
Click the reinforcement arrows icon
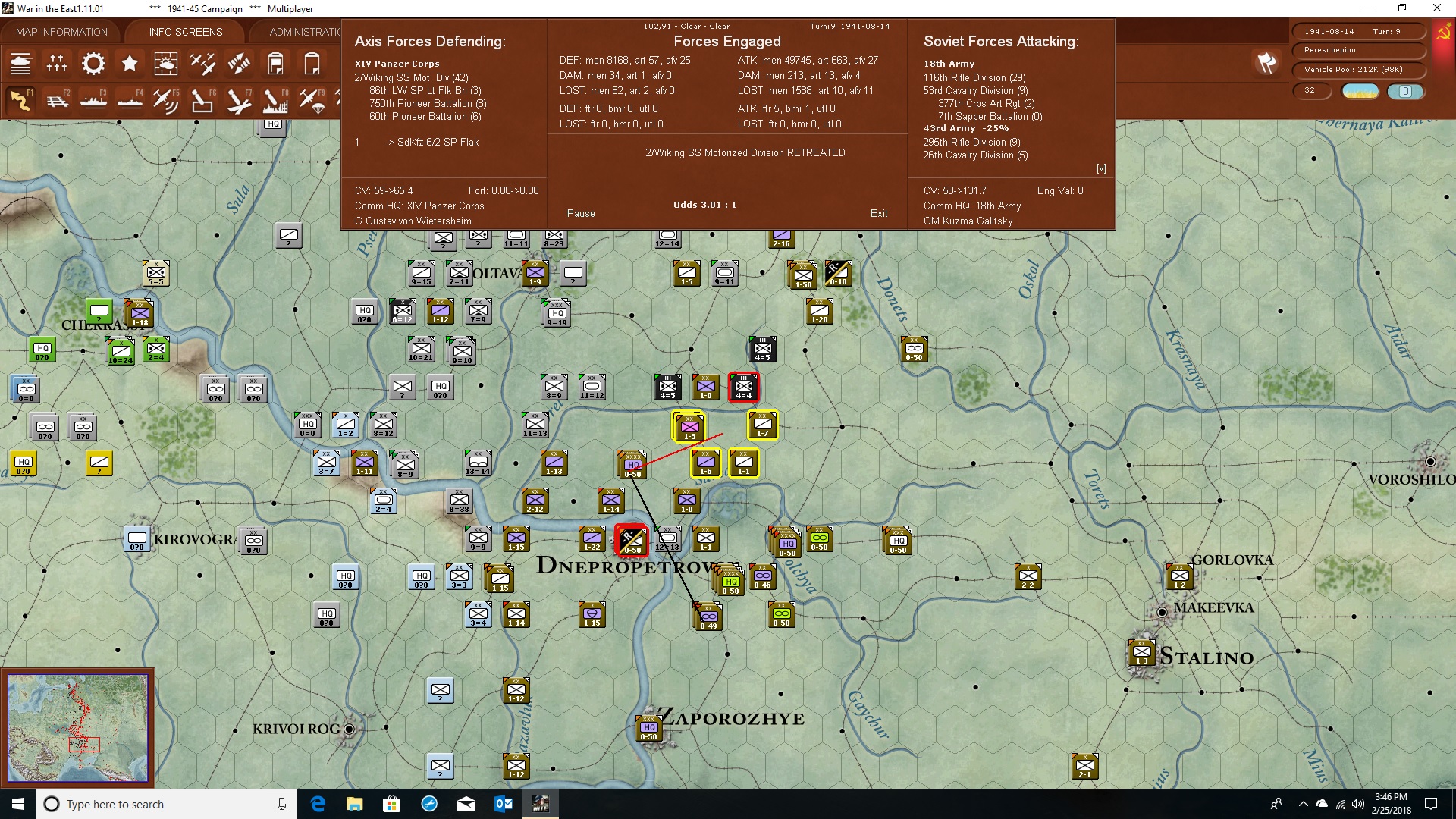pos(239,64)
